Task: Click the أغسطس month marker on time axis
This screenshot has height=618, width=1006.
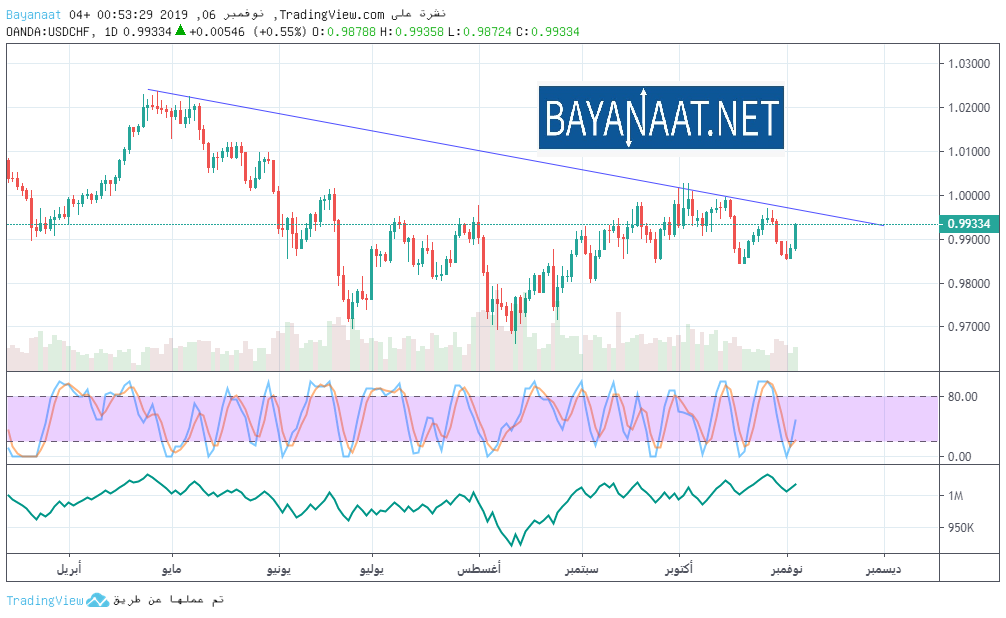Action: (x=479, y=568)
